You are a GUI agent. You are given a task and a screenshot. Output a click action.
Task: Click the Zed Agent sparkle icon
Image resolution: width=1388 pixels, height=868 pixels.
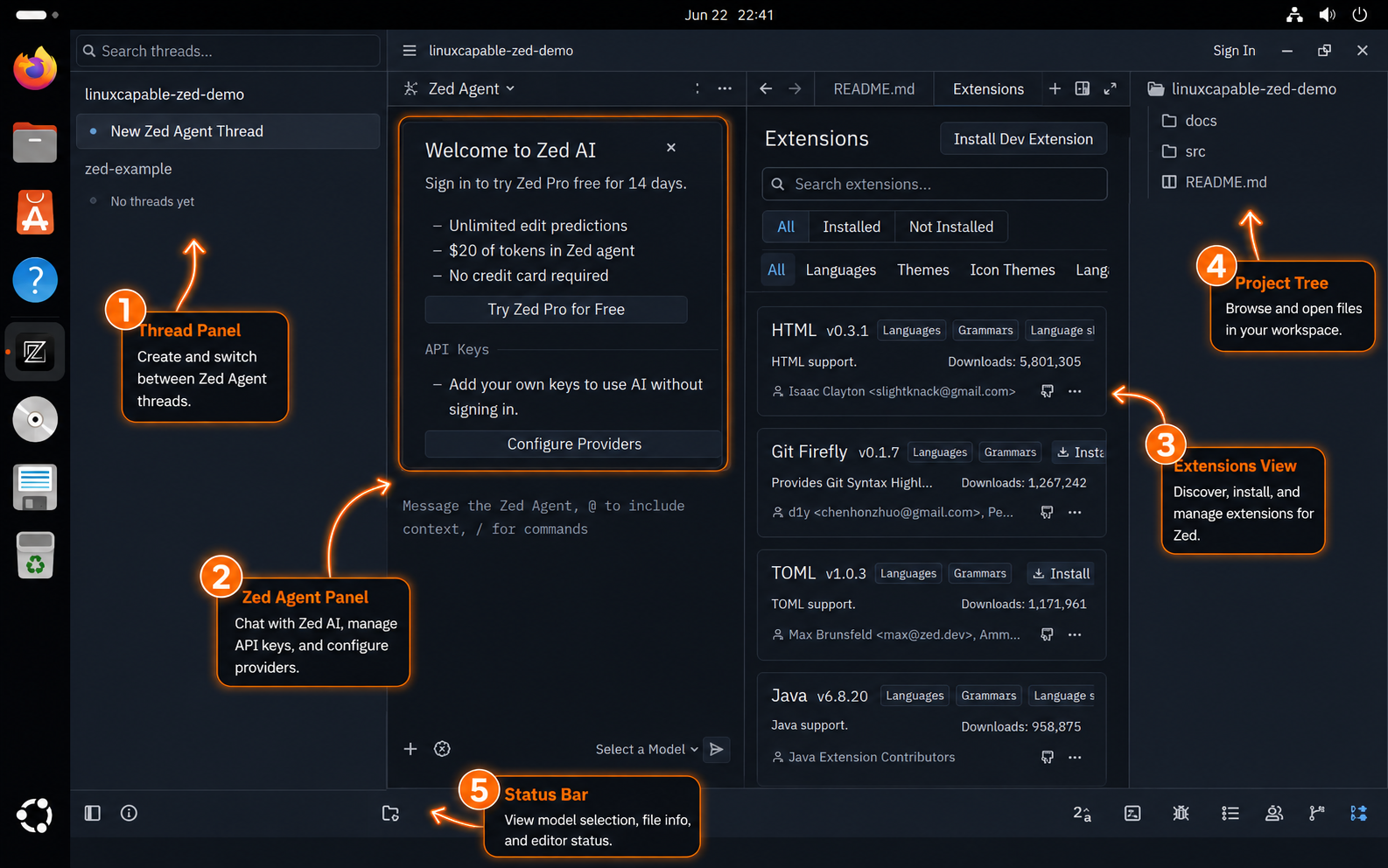coord(410,88)
